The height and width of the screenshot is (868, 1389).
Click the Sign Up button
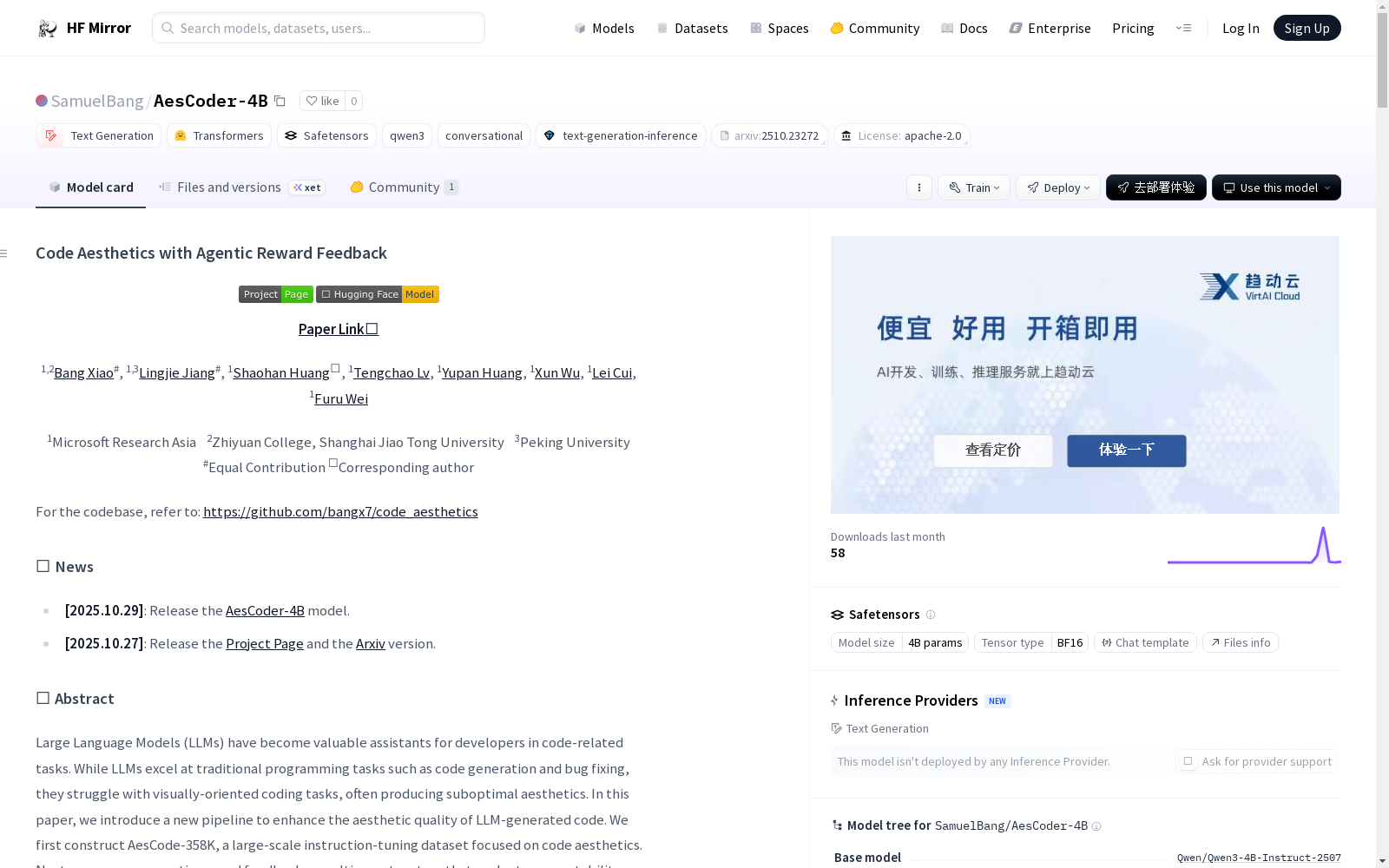1307,28
